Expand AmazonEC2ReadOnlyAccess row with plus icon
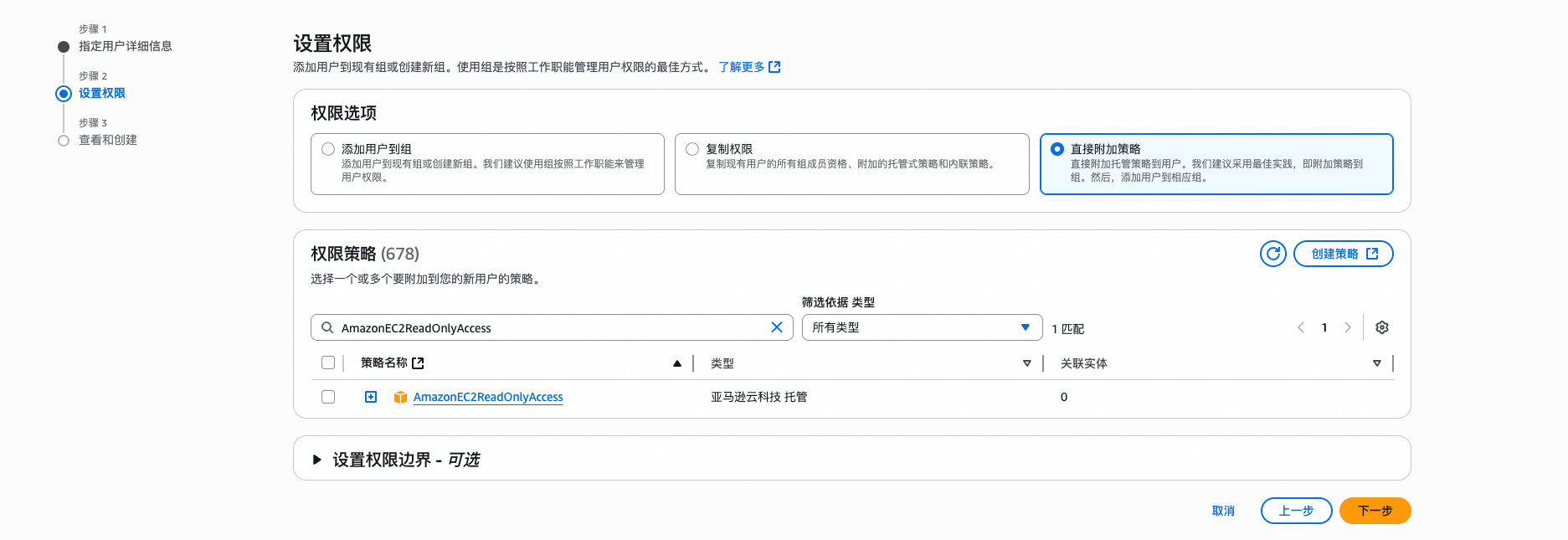Image resolution: width=1568 pixels, height=540 pixels. pyautogui.click(x=371, y=397)
